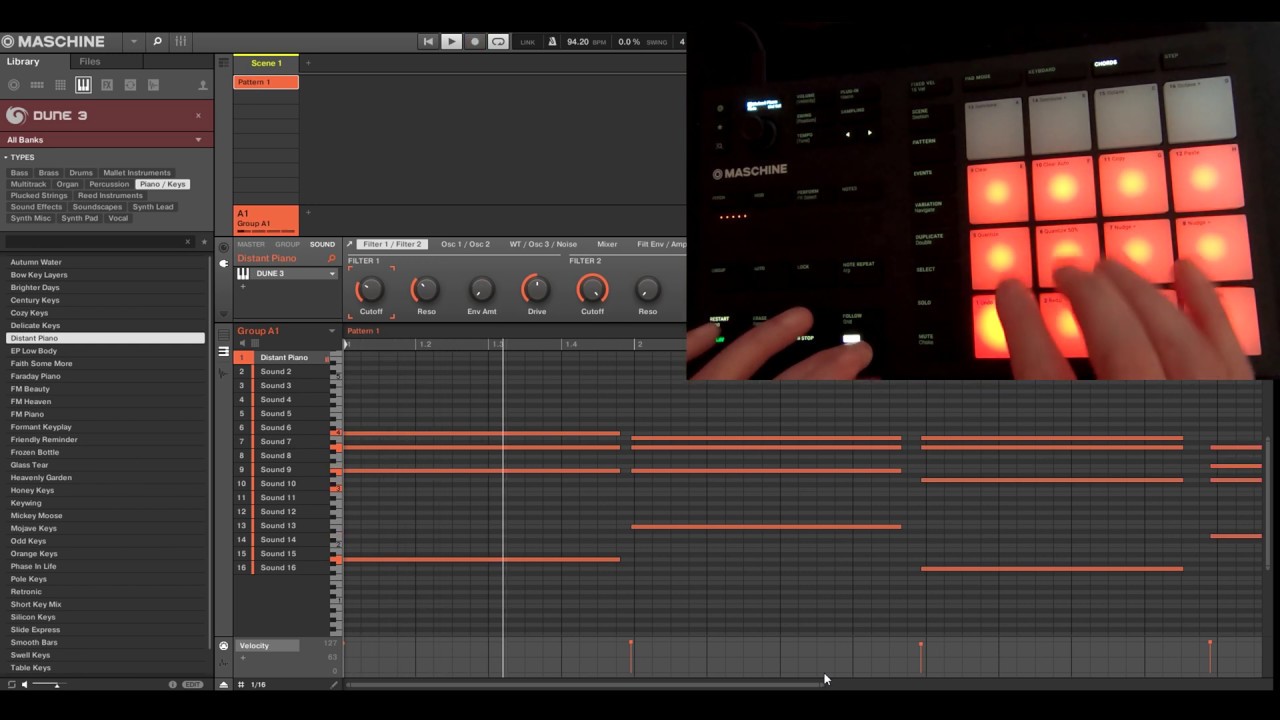The image size is (1280, 720).
Task: Select the Projects file type icon
Action: 13,85
